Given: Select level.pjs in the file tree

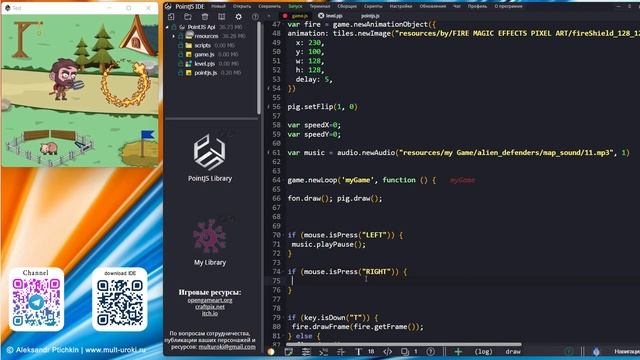Looking at the screenshot, I should pos(204,64).
